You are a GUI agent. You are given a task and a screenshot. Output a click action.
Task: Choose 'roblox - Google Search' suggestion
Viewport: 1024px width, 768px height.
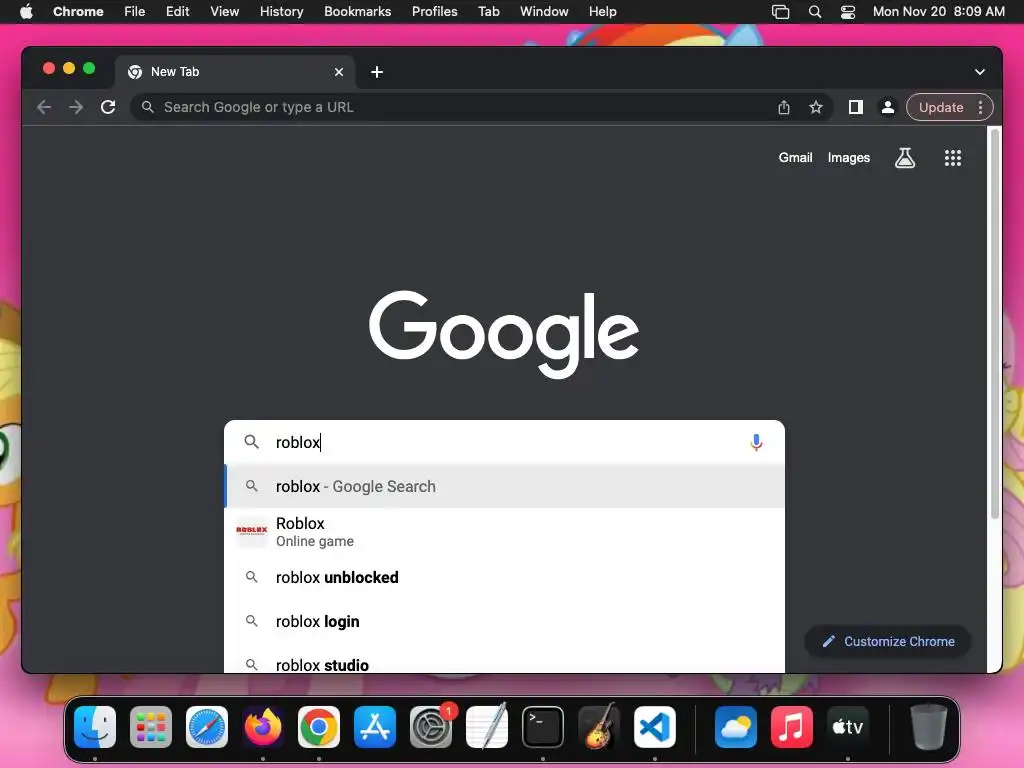click(x=504, y=487)
